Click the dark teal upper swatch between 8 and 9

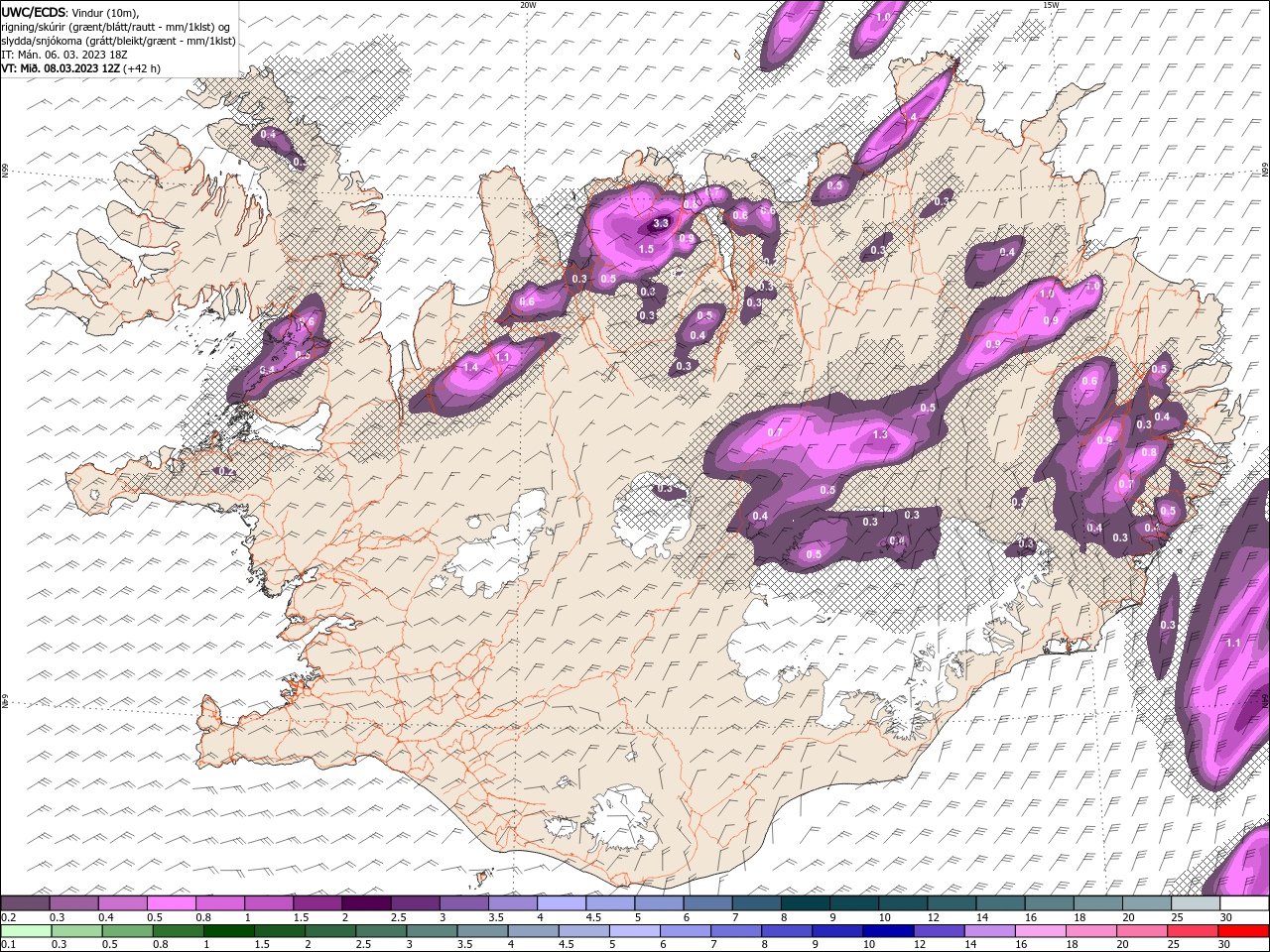[805, 903]
